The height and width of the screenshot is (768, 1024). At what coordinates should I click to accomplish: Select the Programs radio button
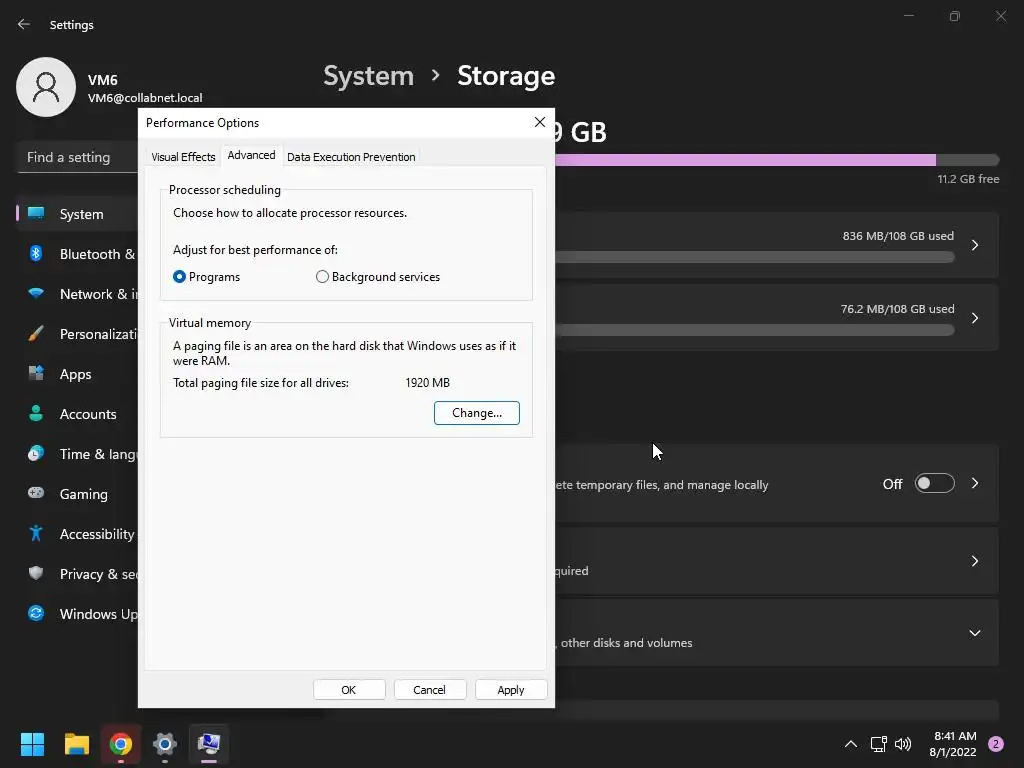[180, 277]
